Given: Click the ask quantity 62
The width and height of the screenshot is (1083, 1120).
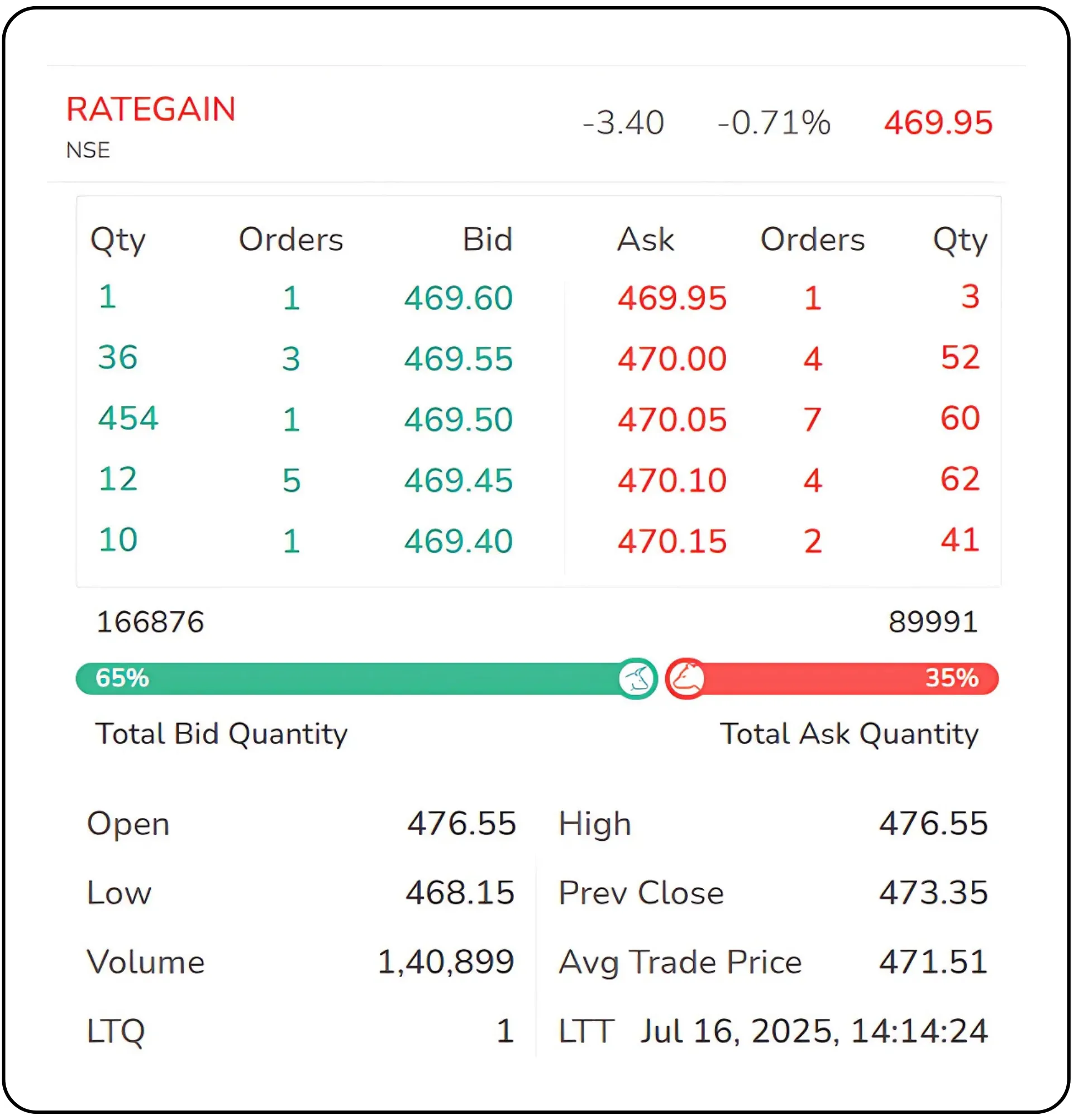Looking at the screenshot, I should click(960, 479).
